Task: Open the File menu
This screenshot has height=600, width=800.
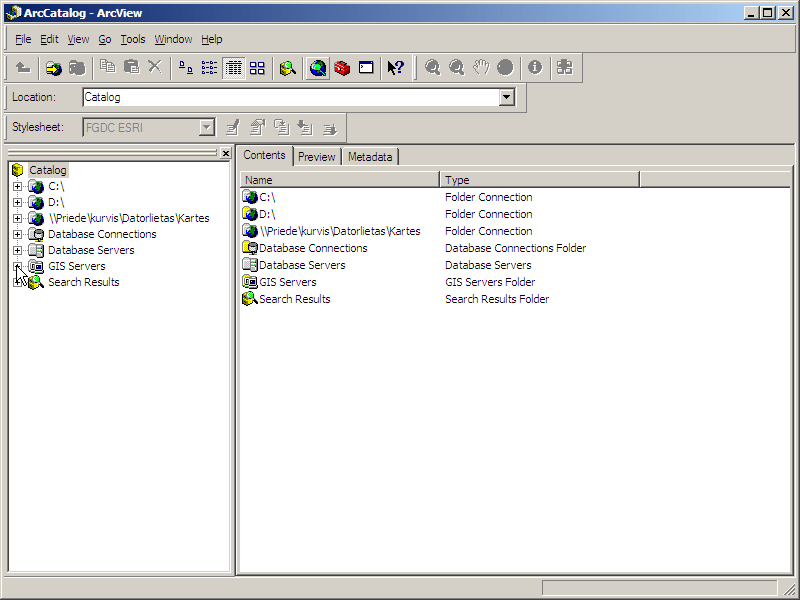Action: click(23, 39)
